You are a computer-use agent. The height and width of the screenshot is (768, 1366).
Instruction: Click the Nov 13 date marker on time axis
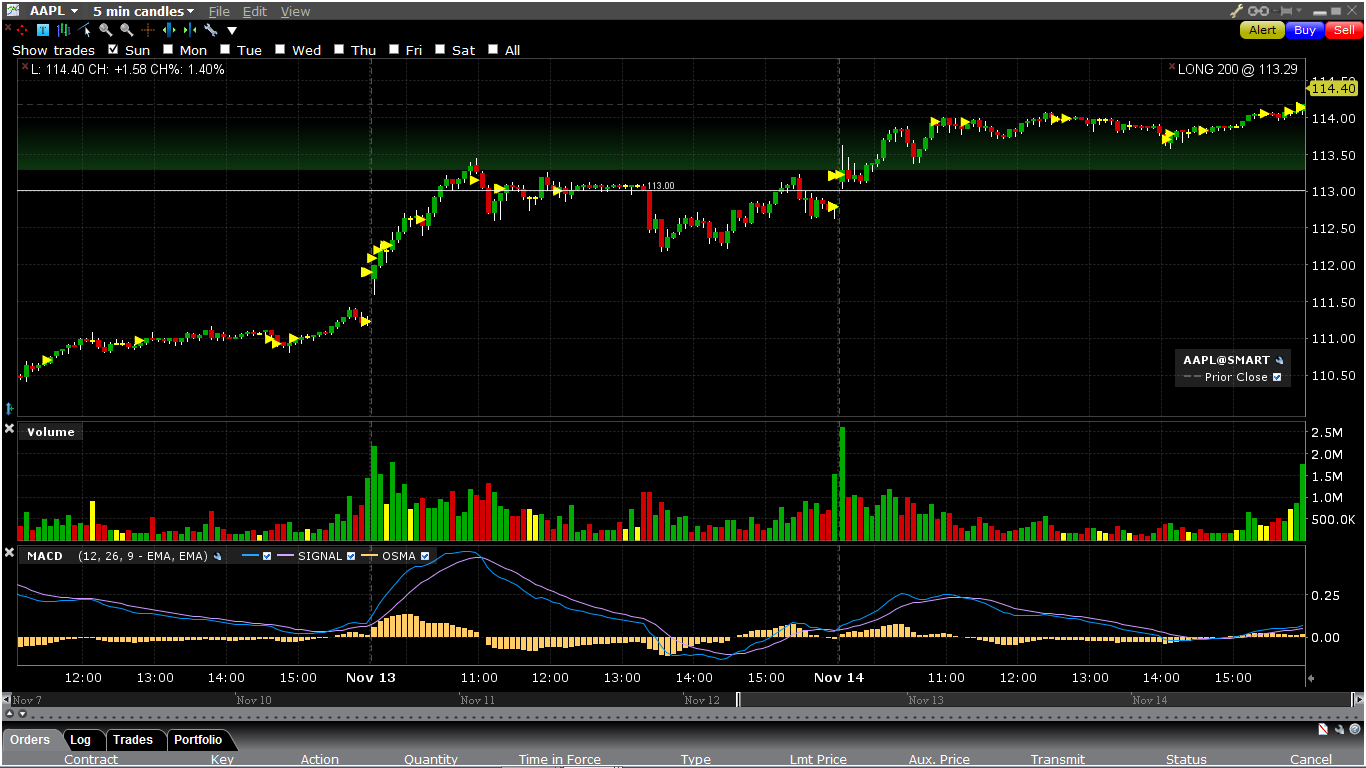click(371, 677)
